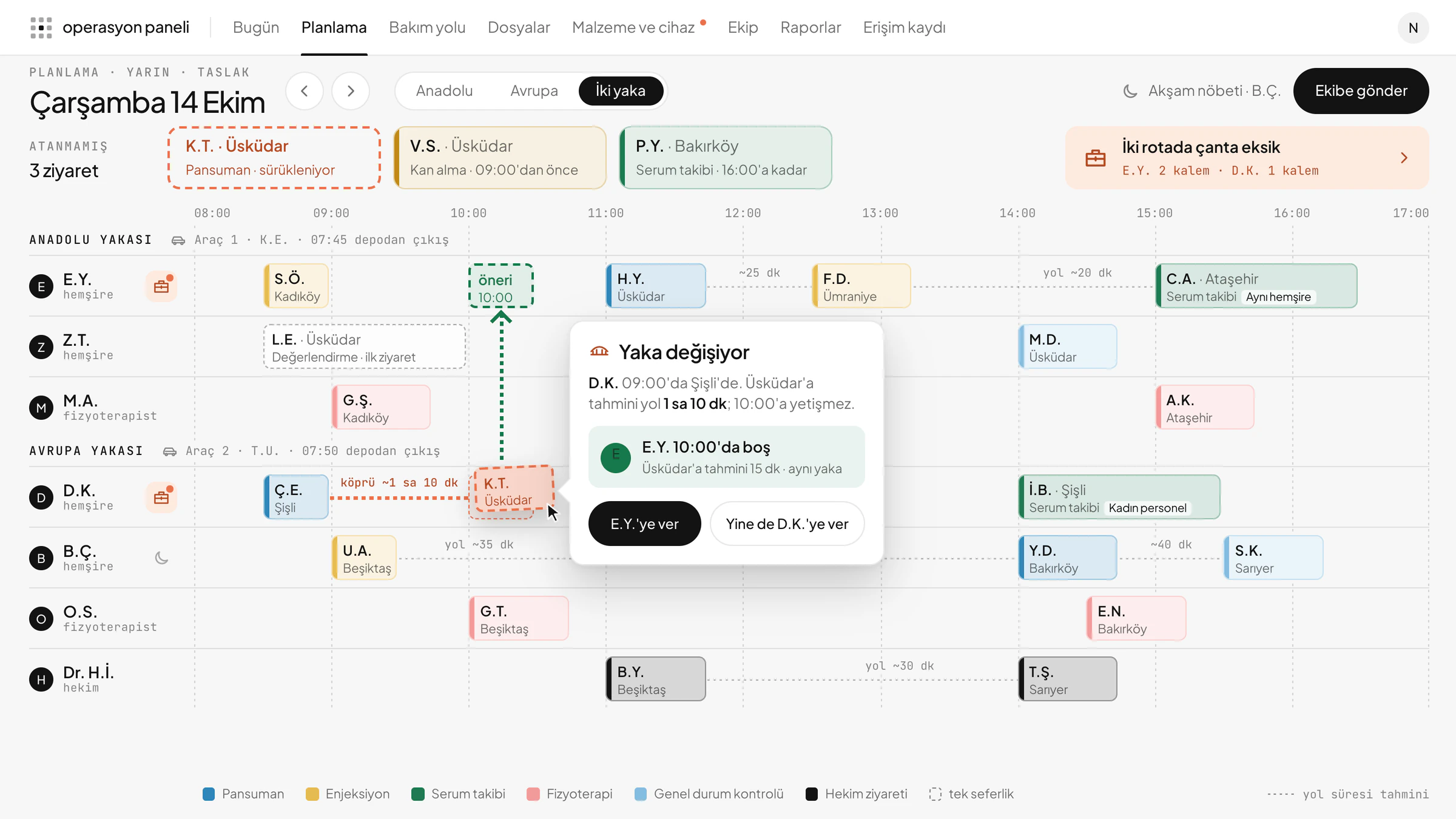Click Ekibe gönder button
The image size is (1456, 819).
(x=1361, y=90)
